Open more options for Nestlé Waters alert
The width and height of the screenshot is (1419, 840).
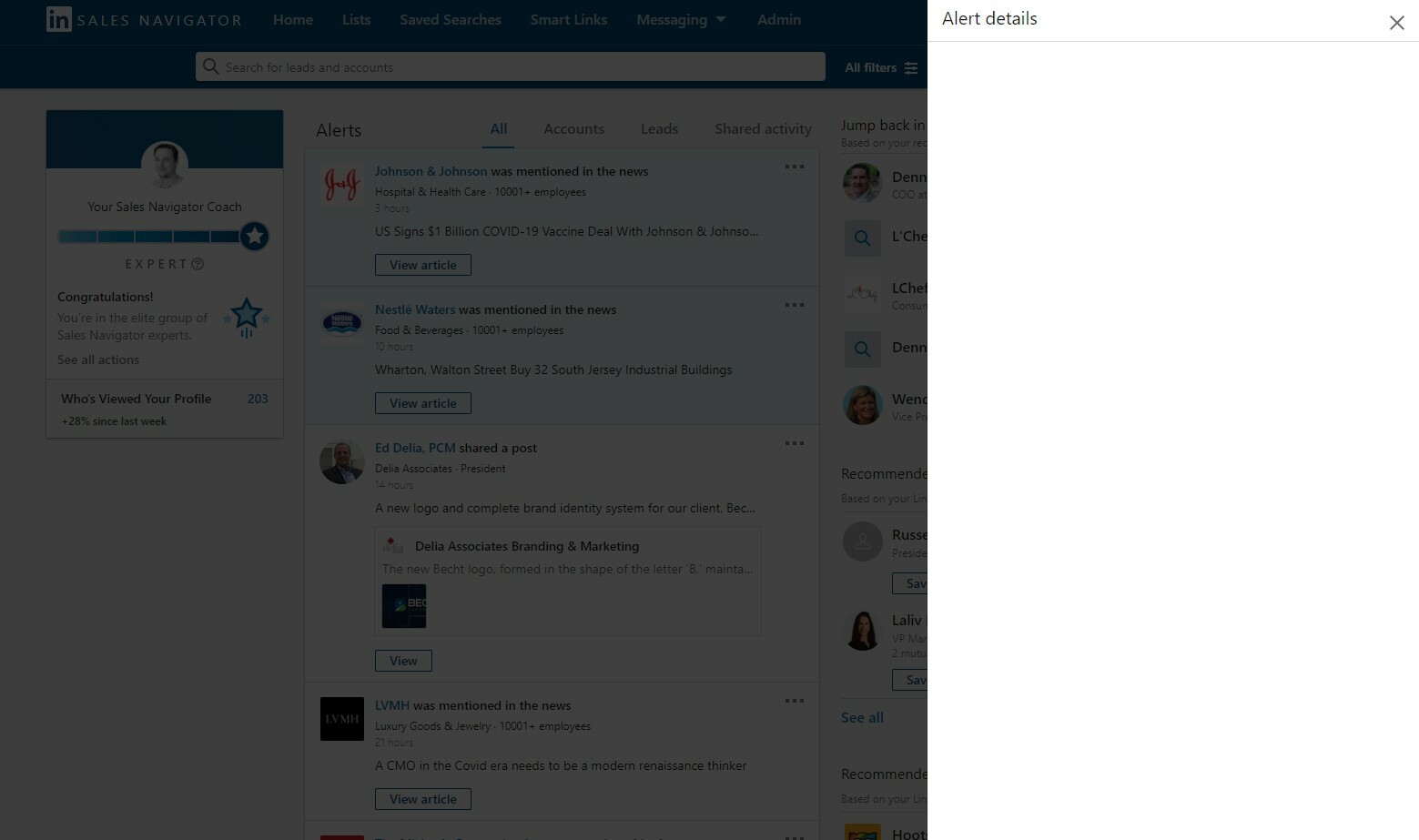point(795,305)
